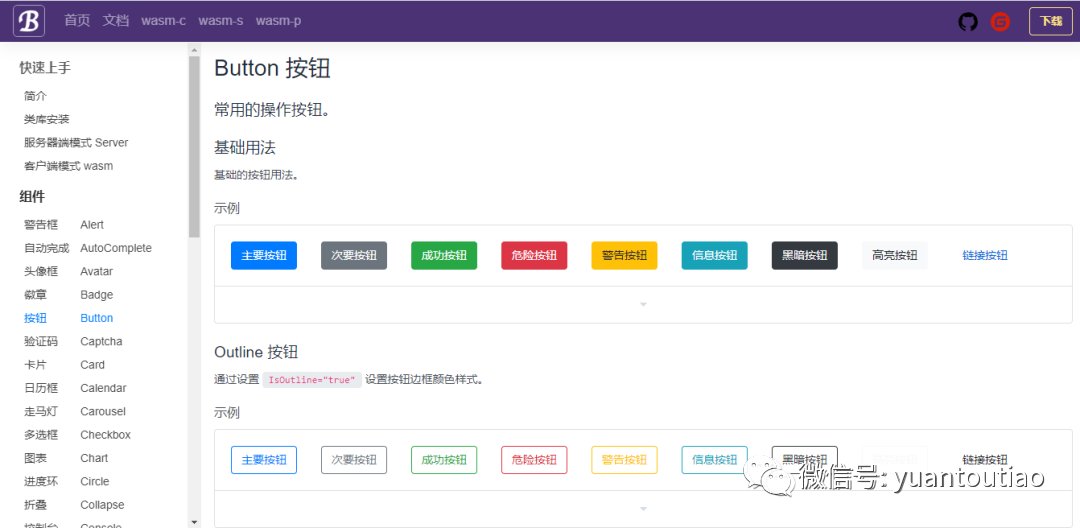Open the wasm-c nav link
This screenshot has height=528, width=1080.
(x=163, y=21)
